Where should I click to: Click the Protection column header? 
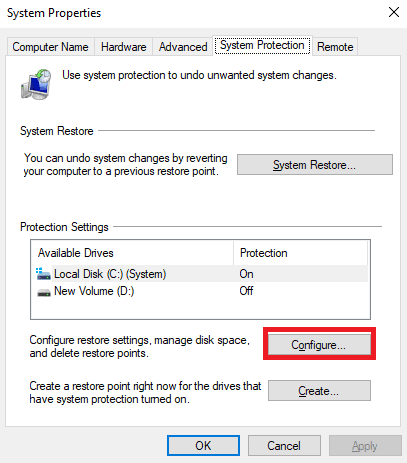tap(301, 253)
